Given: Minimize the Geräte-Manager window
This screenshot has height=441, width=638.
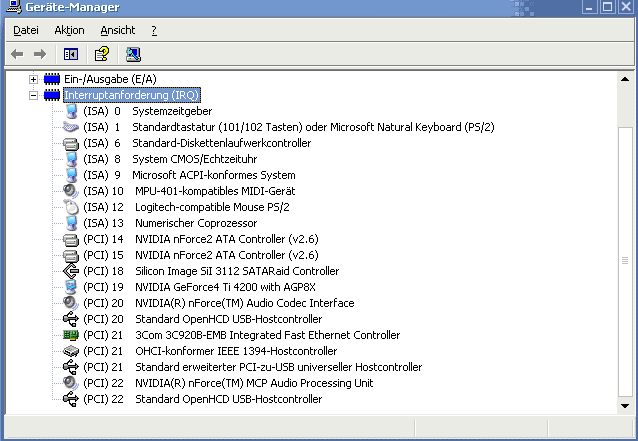Looking at the screenshot, I should pyautogui.click(x=589, y=7).
